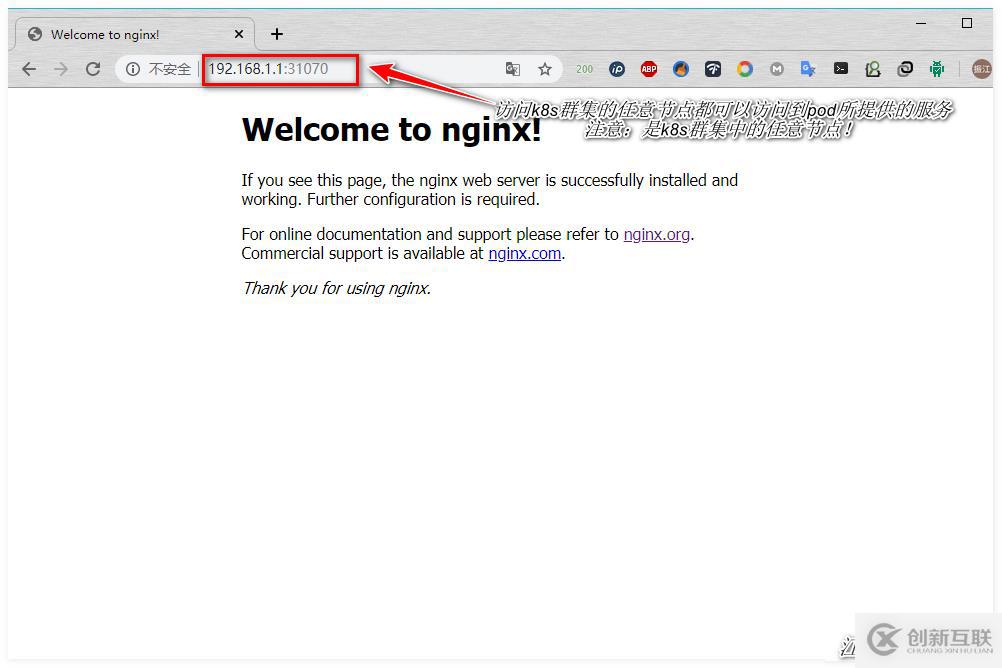Open the blue and orange round extension
This screenshot has height=668, width=1002.
681,69
